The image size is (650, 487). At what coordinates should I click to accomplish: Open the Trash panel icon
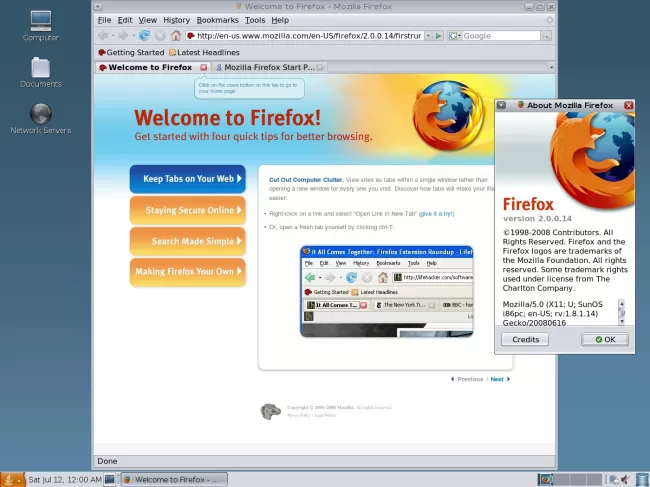pyautogui.click(x=642, y=480)
